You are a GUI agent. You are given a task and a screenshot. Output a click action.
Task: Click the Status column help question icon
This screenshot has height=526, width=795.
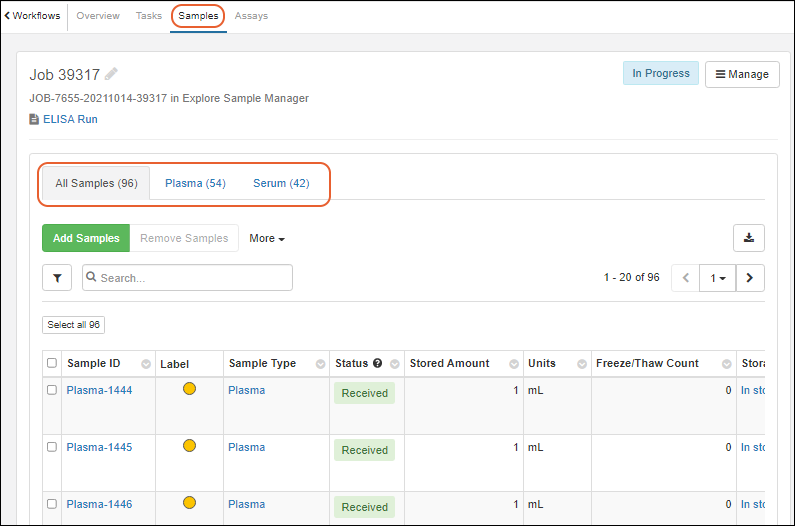[378, 363]
